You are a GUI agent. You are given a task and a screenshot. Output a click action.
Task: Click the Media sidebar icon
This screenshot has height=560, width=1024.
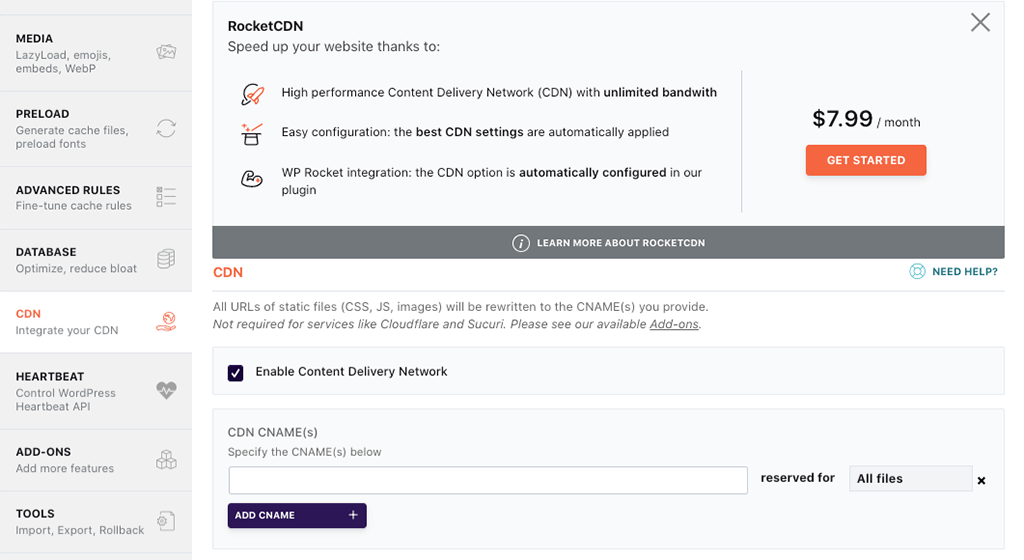pos(166,53)
